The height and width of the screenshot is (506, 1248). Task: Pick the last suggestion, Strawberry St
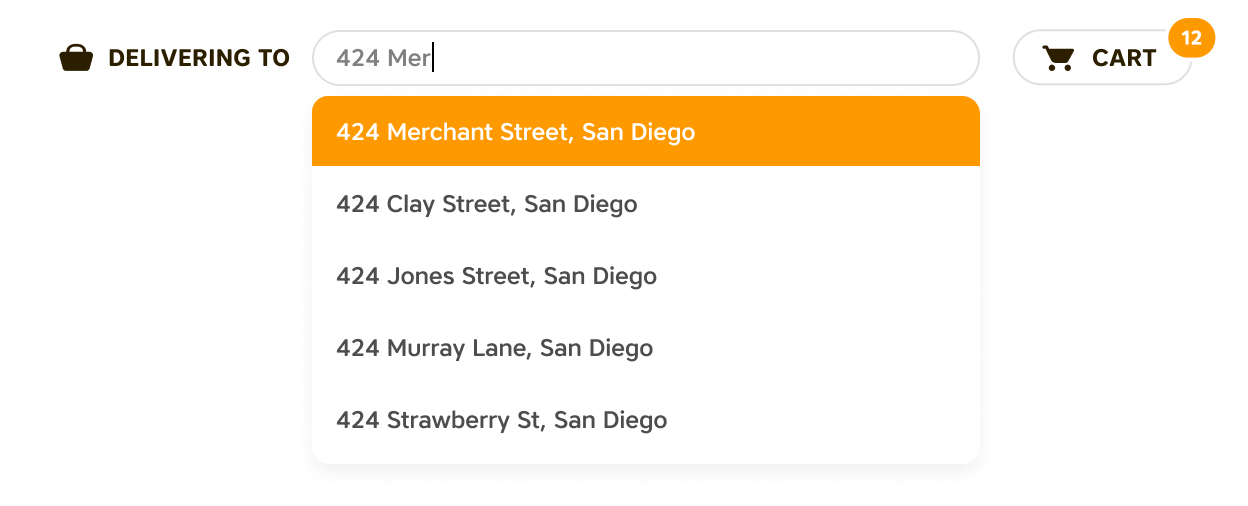click(x=646, y=420)
